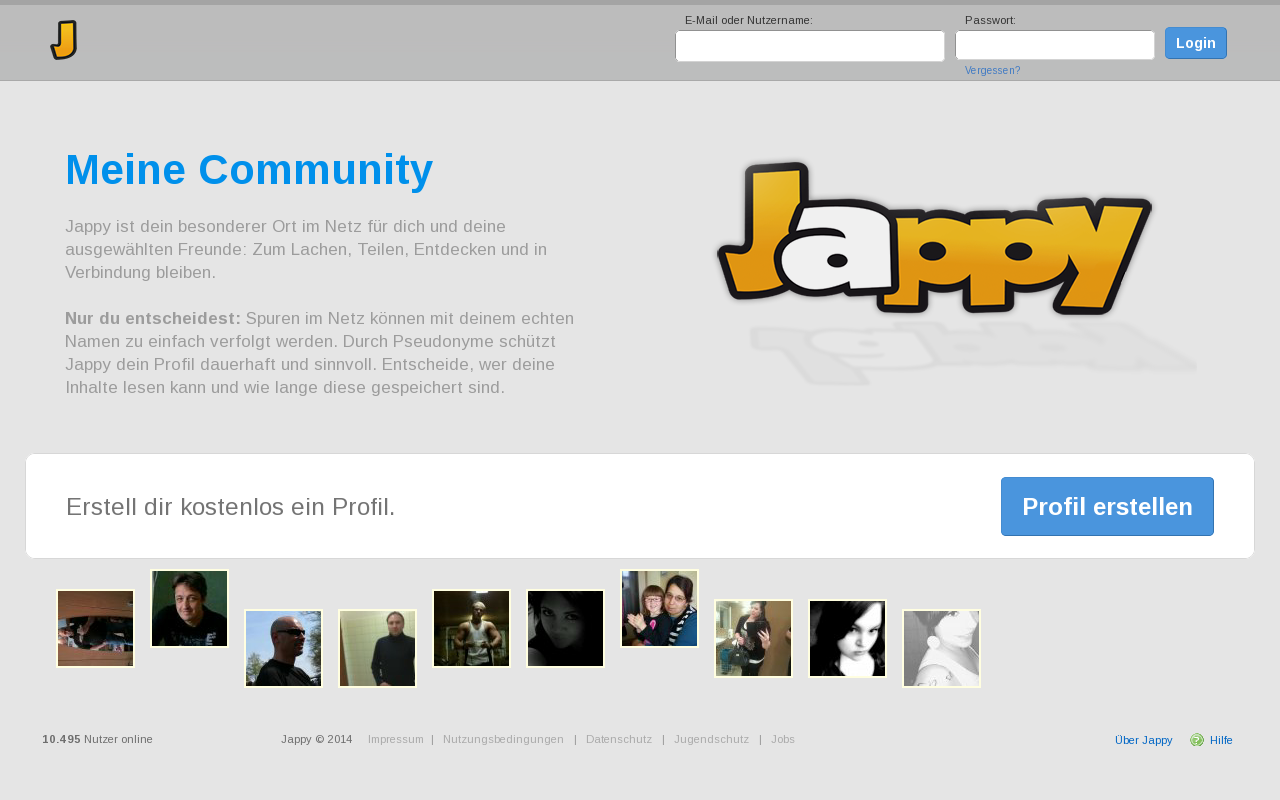The width and height of the screenshot is (1280, 800).
Task: Open the Jobs footer link
Action: [x=783, y=740]
